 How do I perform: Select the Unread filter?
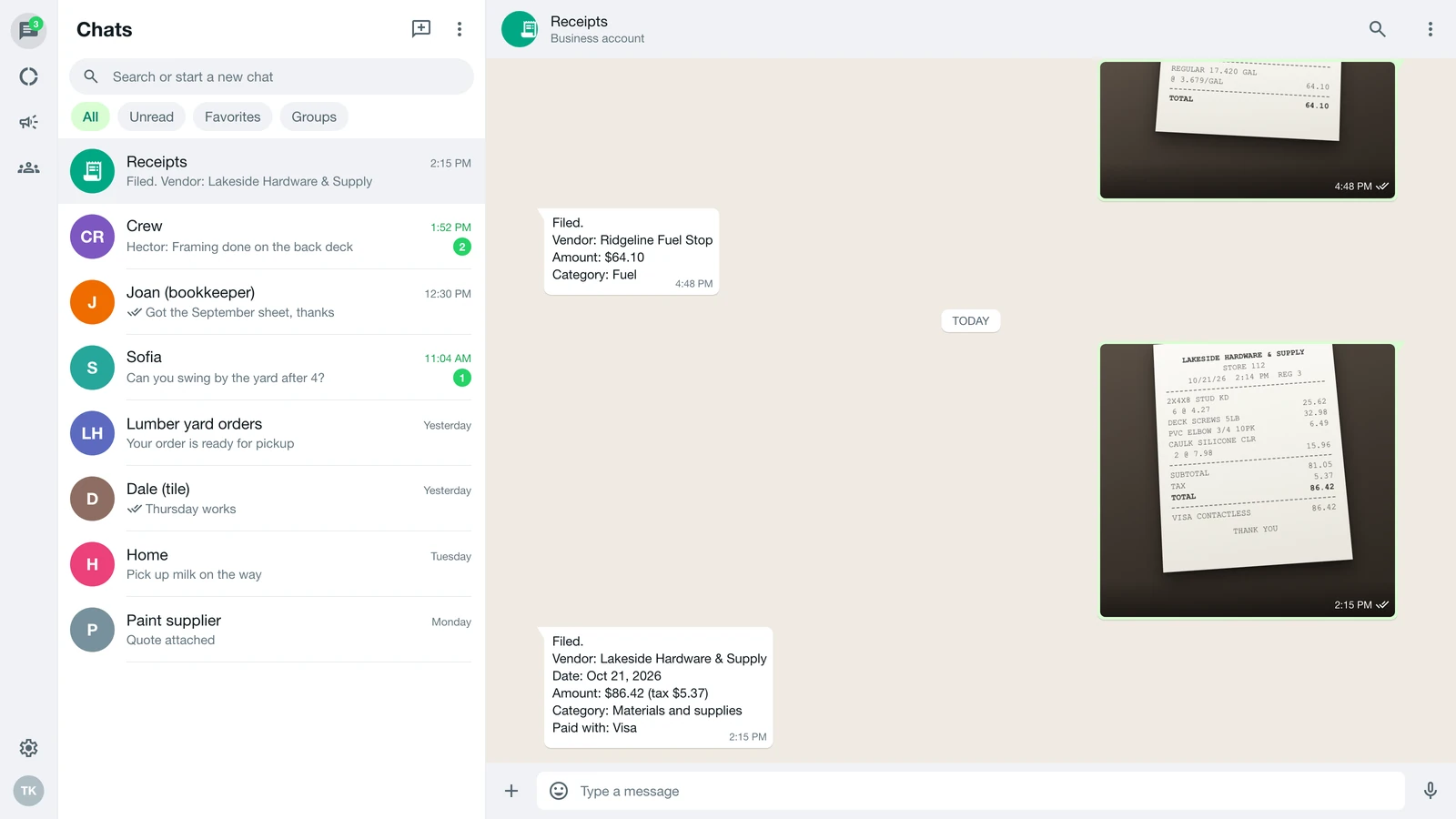151,116
